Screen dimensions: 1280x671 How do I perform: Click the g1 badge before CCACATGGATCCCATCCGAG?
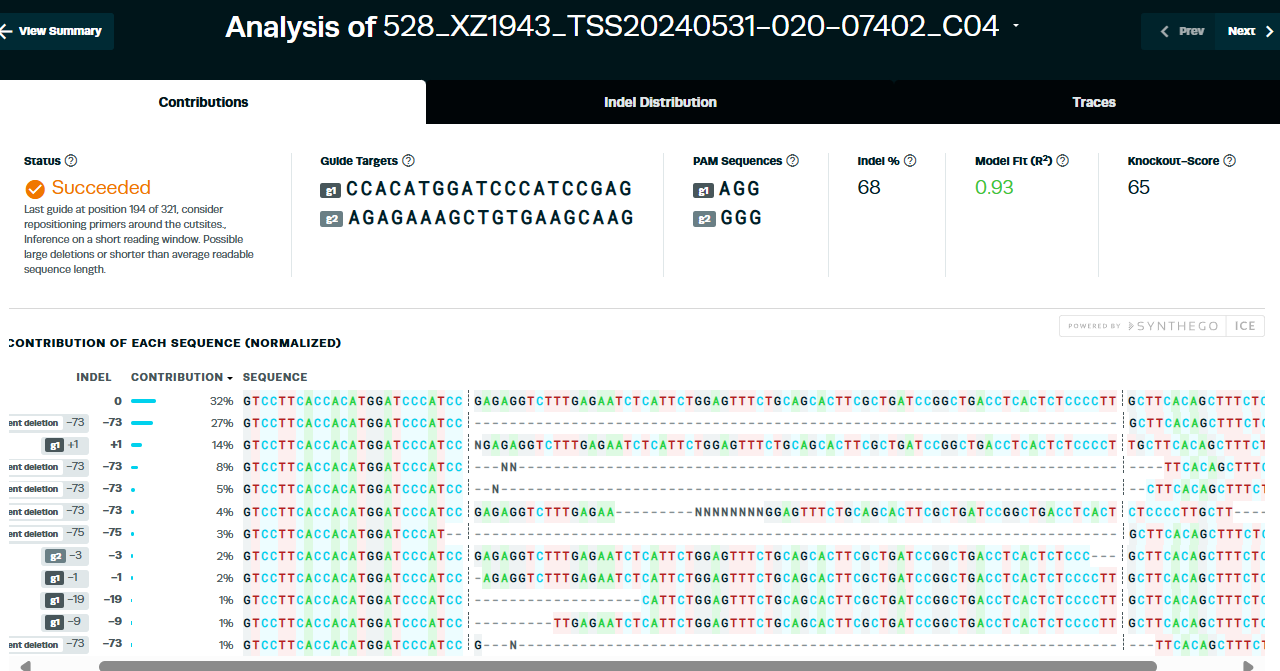[x=331, y=190]
